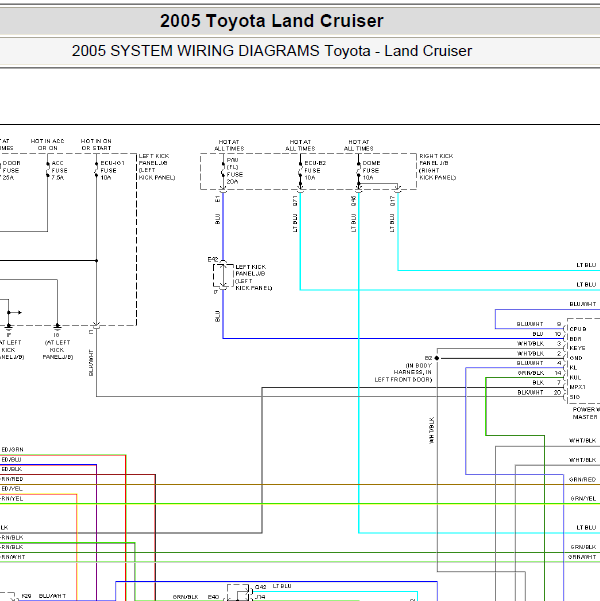The width and height of the screenshot is (600, 601).
Task: Click the 'KL' terminal label
Action: coord(573,368)
